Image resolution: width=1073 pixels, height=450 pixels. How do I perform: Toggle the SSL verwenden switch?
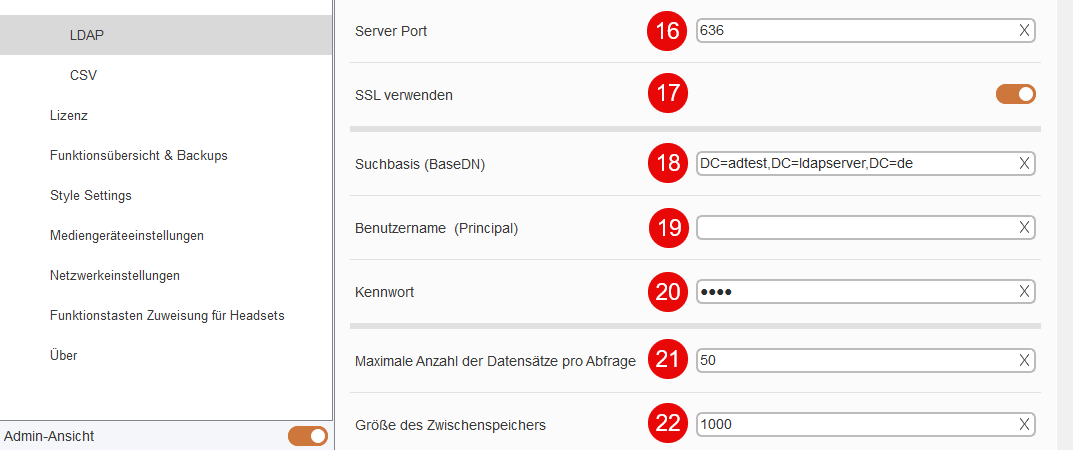tap(1016, 94)
